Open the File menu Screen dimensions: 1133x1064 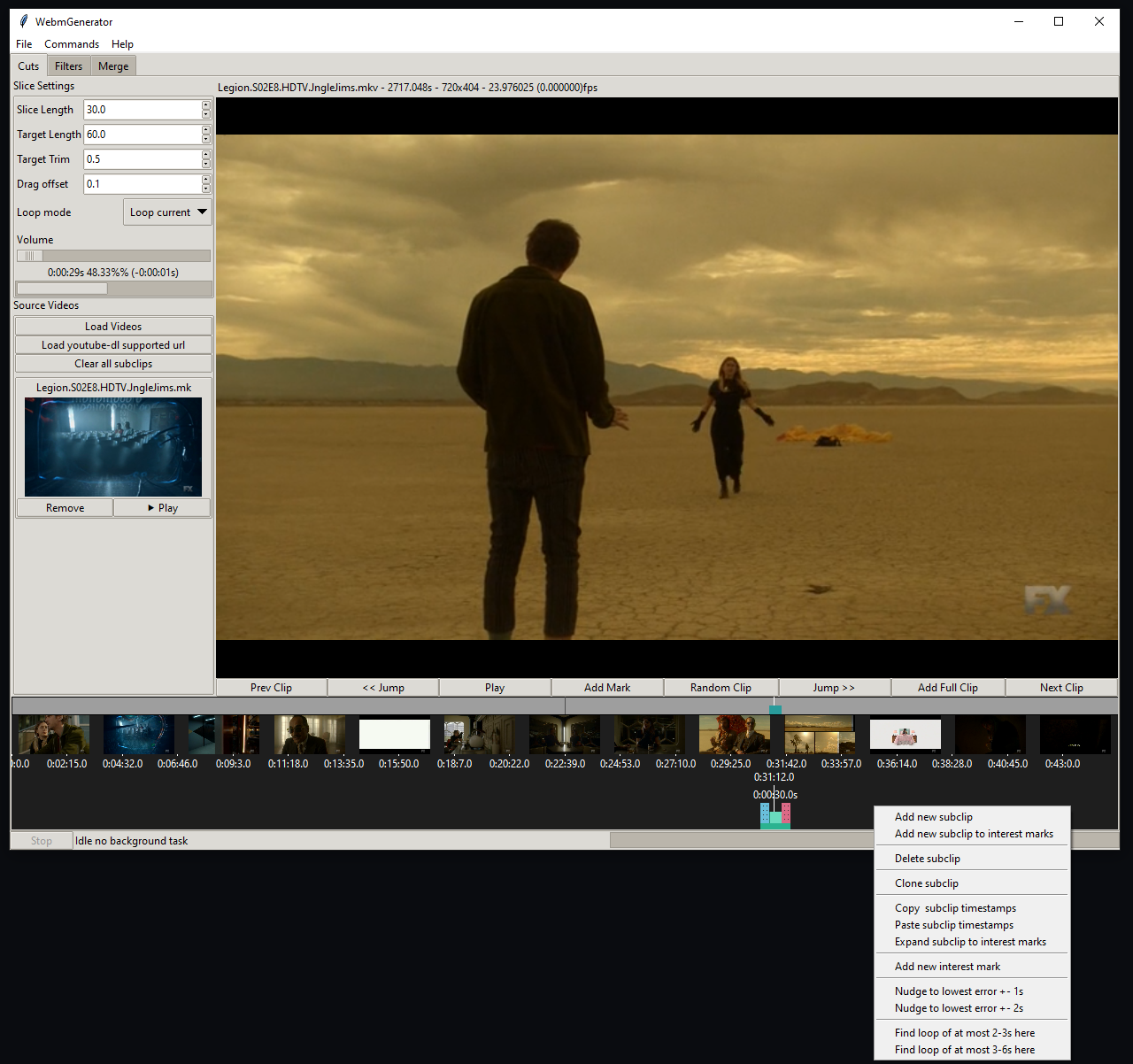(x=24, y=44)
